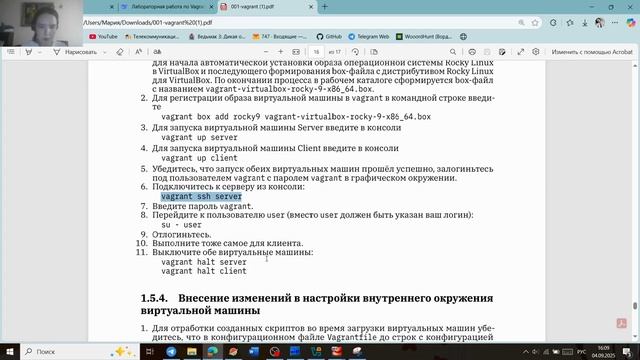This screenshot has width=640, height=360.
Task: Select the eraser tool
Action: tap(120, 52)
